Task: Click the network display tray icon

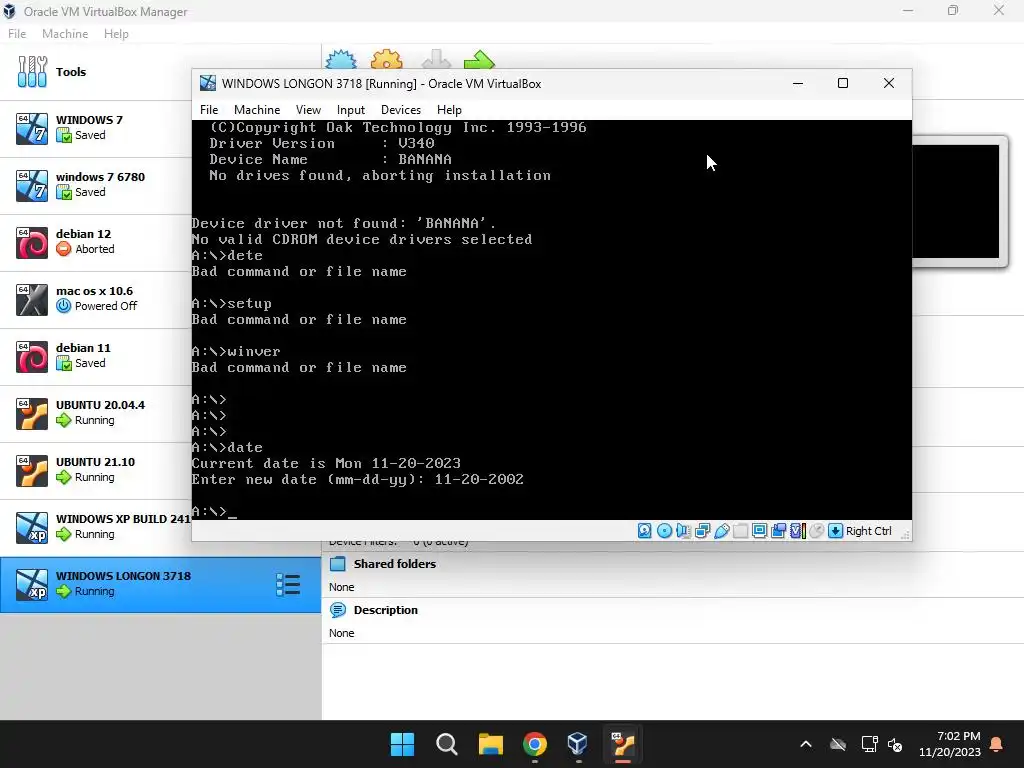Action: (x=869, y=744)
